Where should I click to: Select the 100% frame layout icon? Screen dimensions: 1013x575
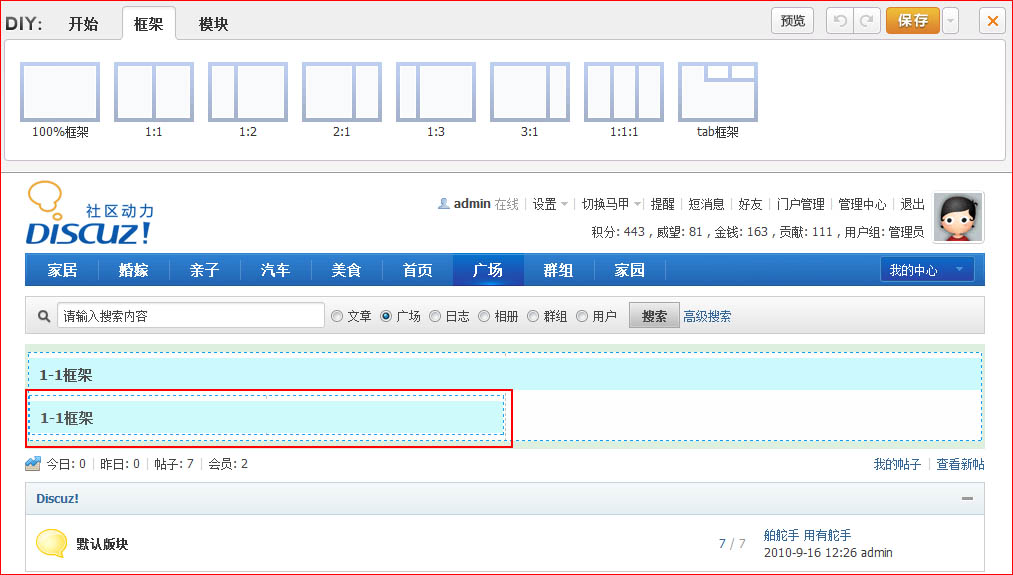(60, 92)
